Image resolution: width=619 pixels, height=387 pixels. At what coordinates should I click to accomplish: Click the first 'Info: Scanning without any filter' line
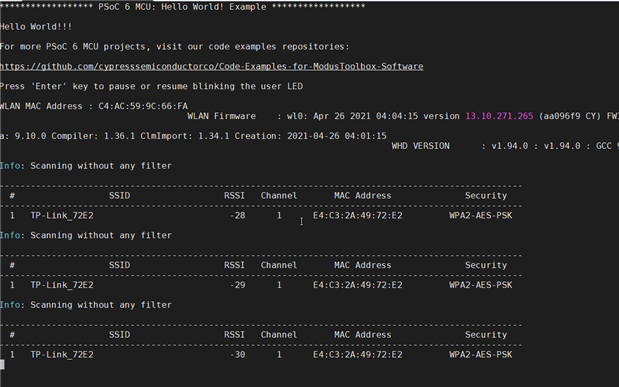(x=86, y=166)
